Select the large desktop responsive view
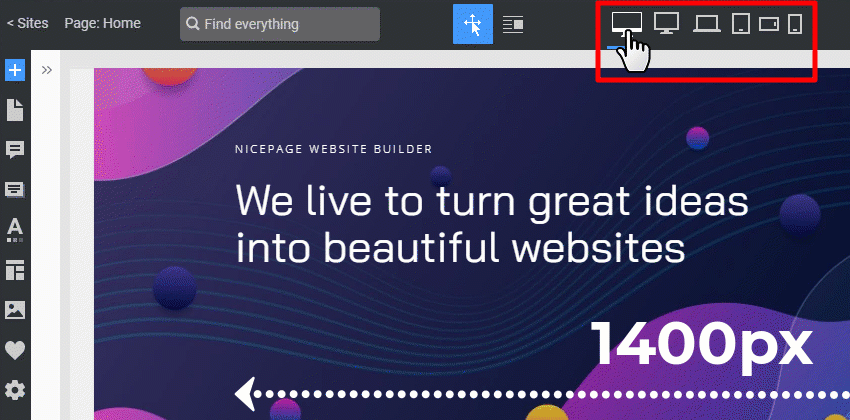Viewport: 850px width, 420px height. tap(627, 24)
